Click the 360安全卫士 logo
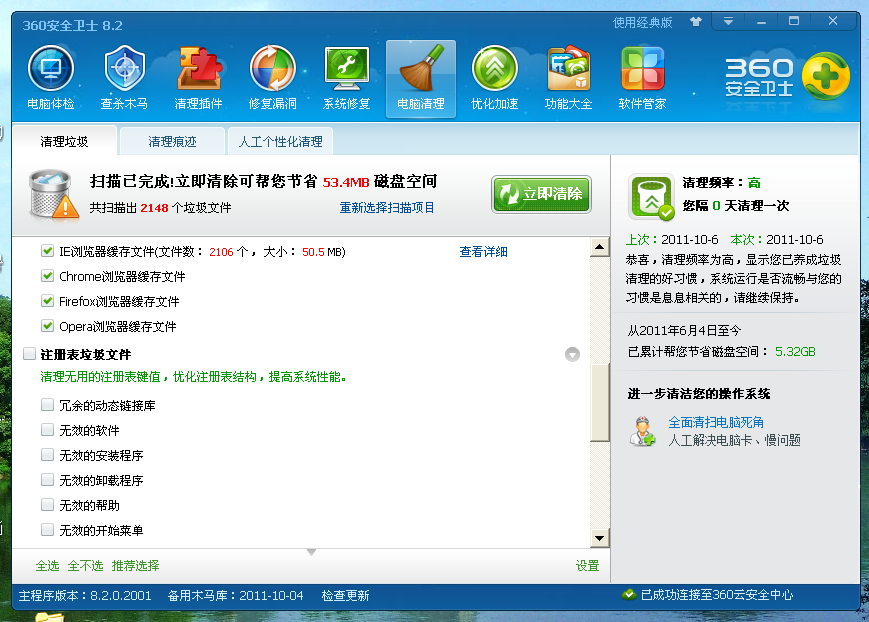Screen dimensions: 869x622 click(x=787, y=77)
